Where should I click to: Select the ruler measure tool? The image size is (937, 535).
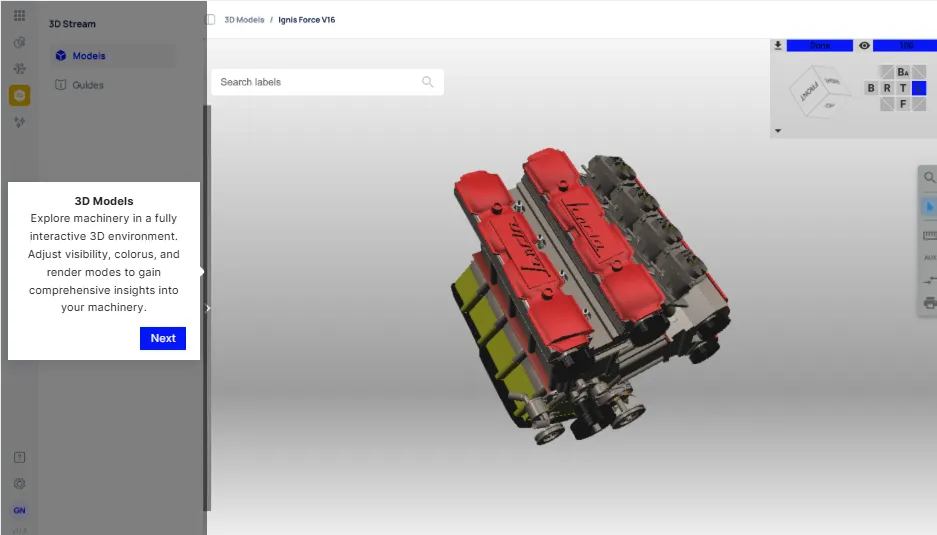pyautogui.click(x=930, y=236)
